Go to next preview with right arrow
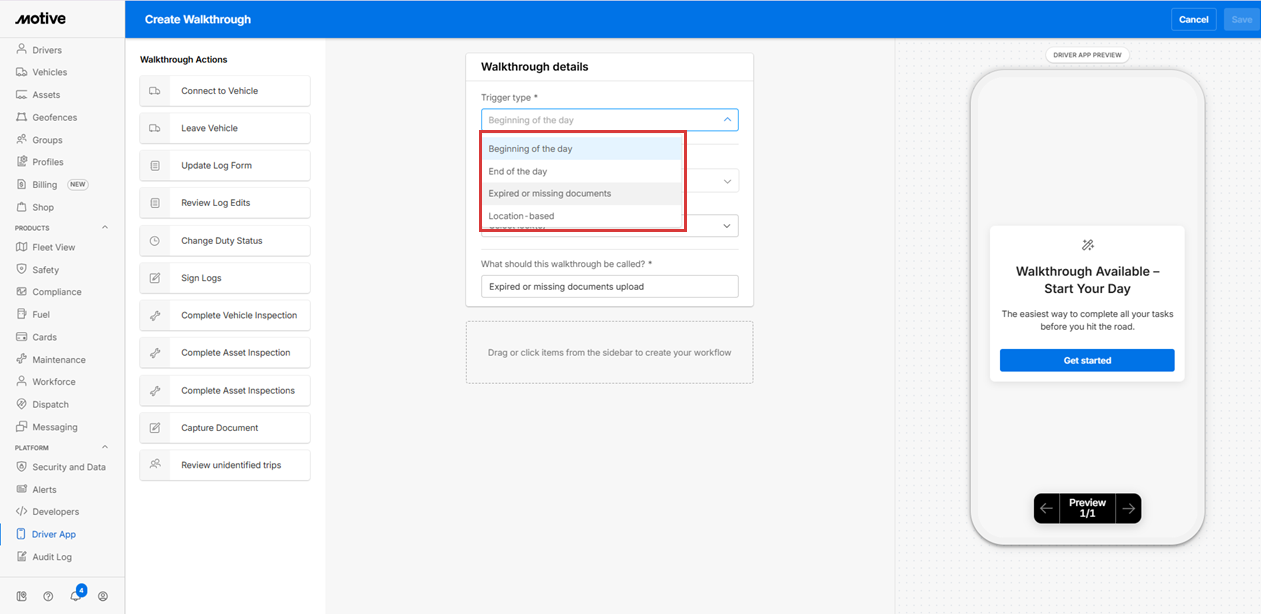This screenshot has width=1261, height=614. pyautogui.click(x=1128, y=508)
